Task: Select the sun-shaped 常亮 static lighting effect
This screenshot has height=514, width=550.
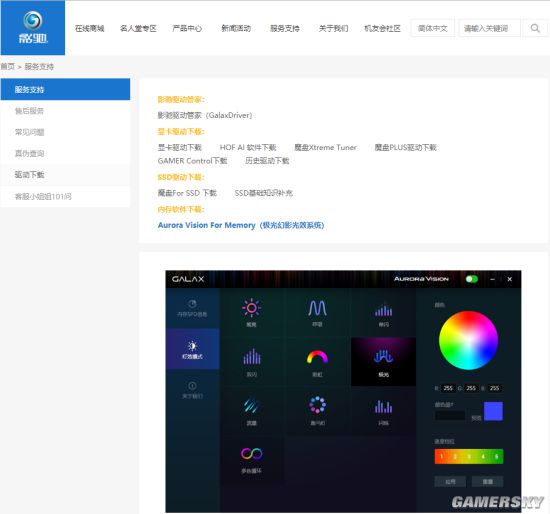Action: click(x=251, y=313)
